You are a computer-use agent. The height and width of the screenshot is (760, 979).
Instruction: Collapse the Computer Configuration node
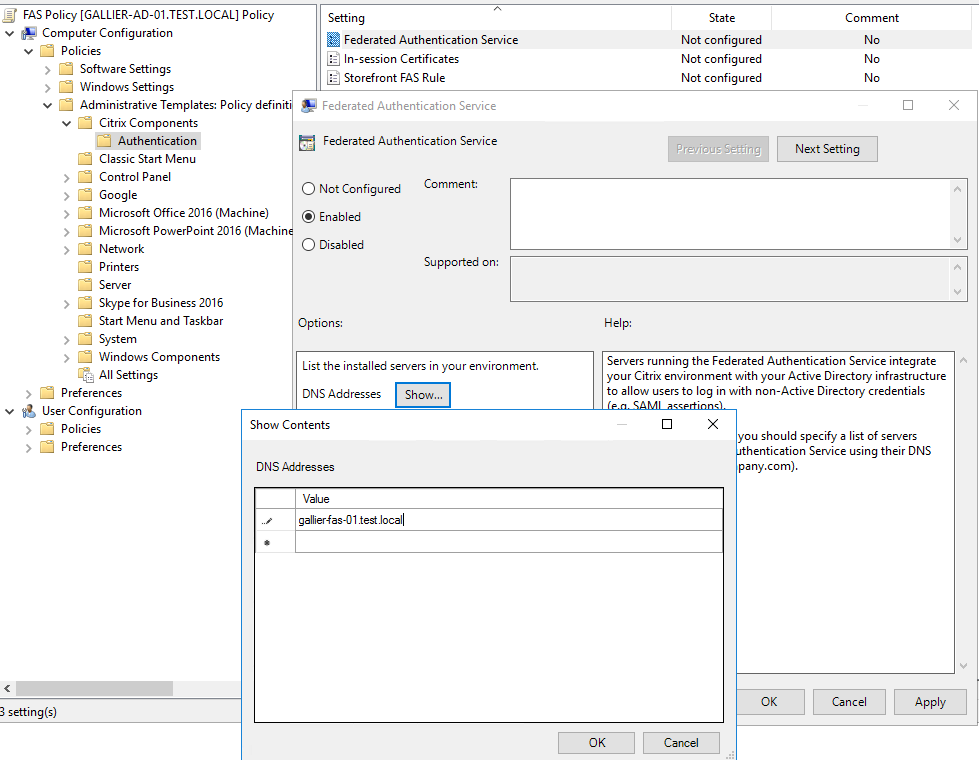point(9,33)
